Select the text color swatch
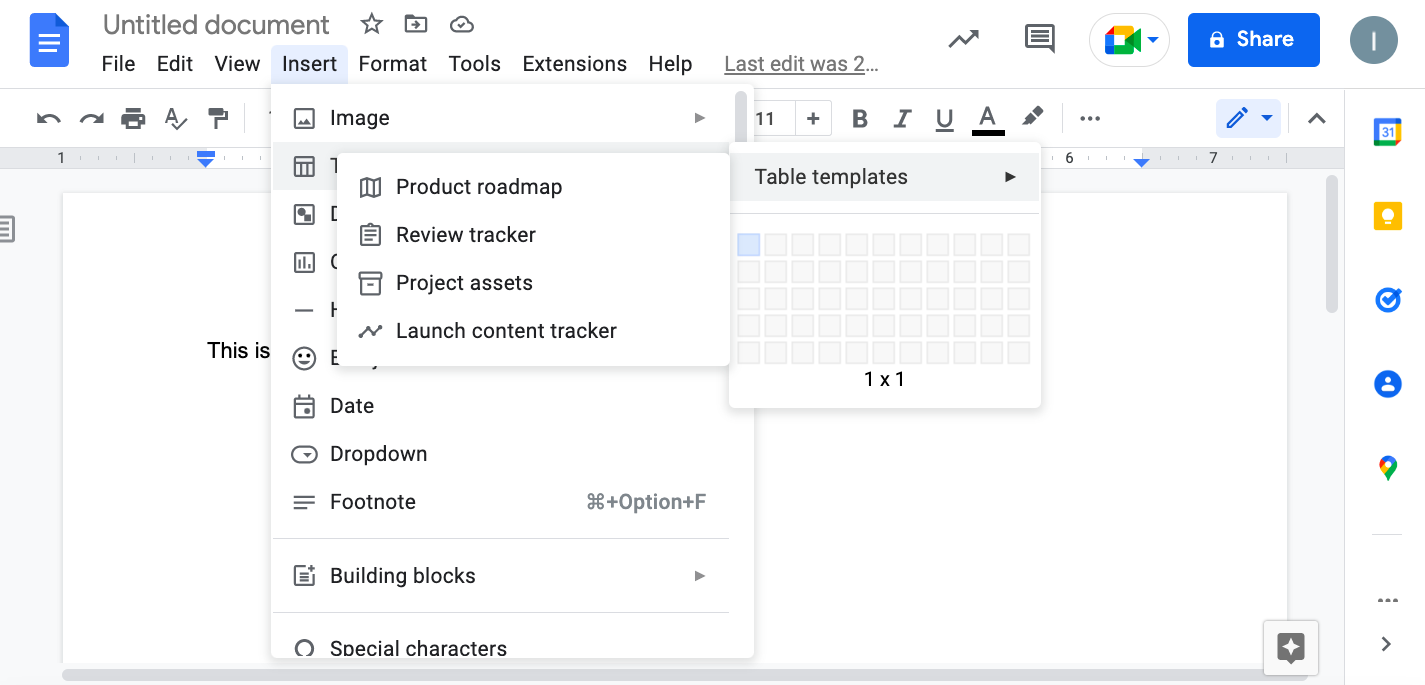This screenshot has height=685, width=1425. [987, 118]
